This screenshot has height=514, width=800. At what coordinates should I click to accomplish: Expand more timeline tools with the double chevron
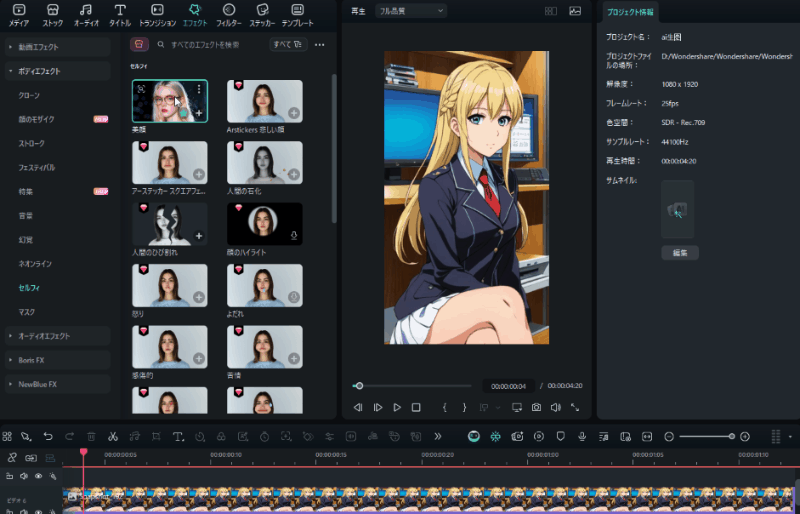[438, 436]
